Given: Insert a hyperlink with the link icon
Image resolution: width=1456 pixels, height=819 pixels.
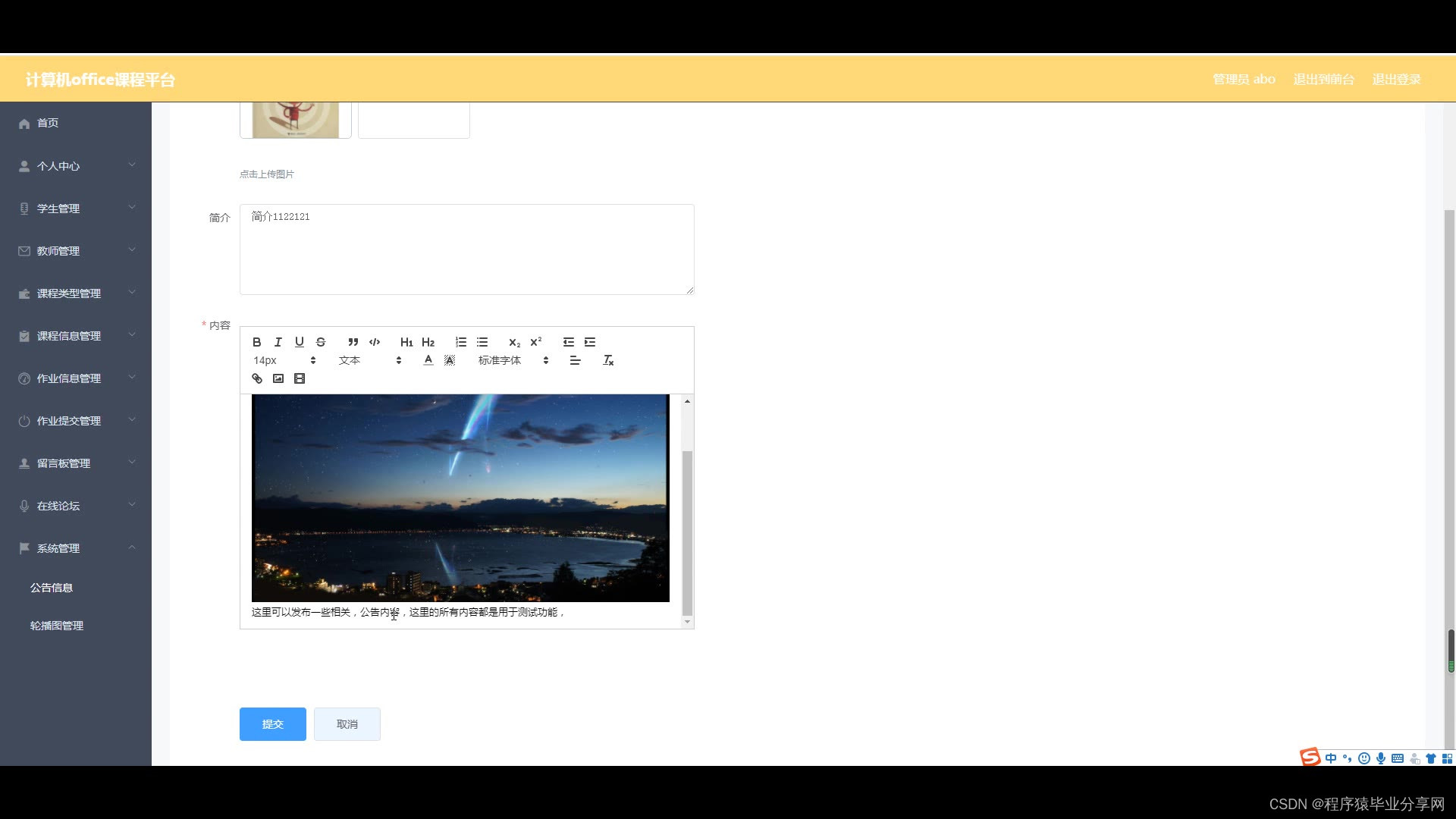Looking at the screenshot, I should pyautogui.click(x=257, y=378).
